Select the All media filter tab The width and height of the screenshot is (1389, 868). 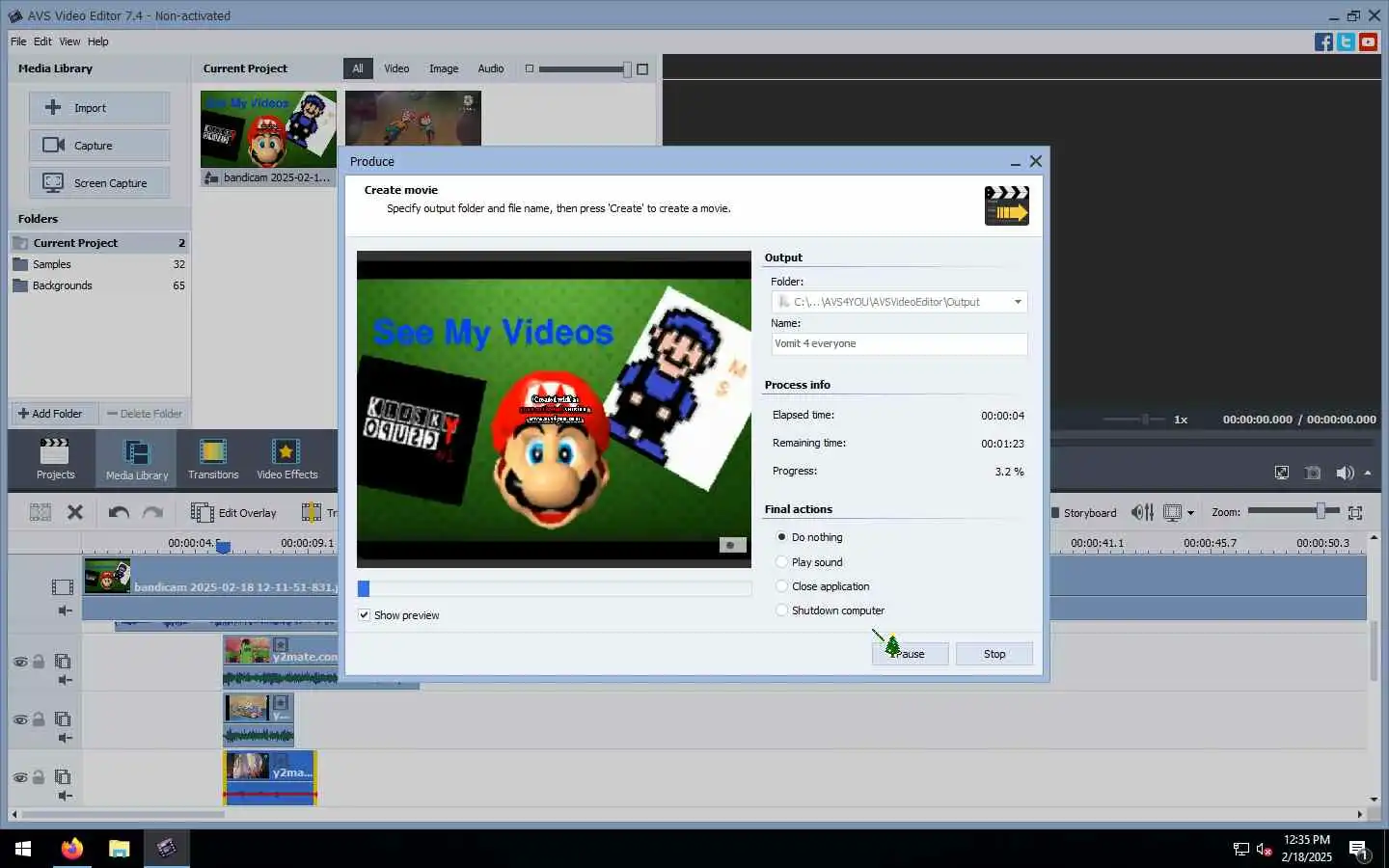coord(358,68)
